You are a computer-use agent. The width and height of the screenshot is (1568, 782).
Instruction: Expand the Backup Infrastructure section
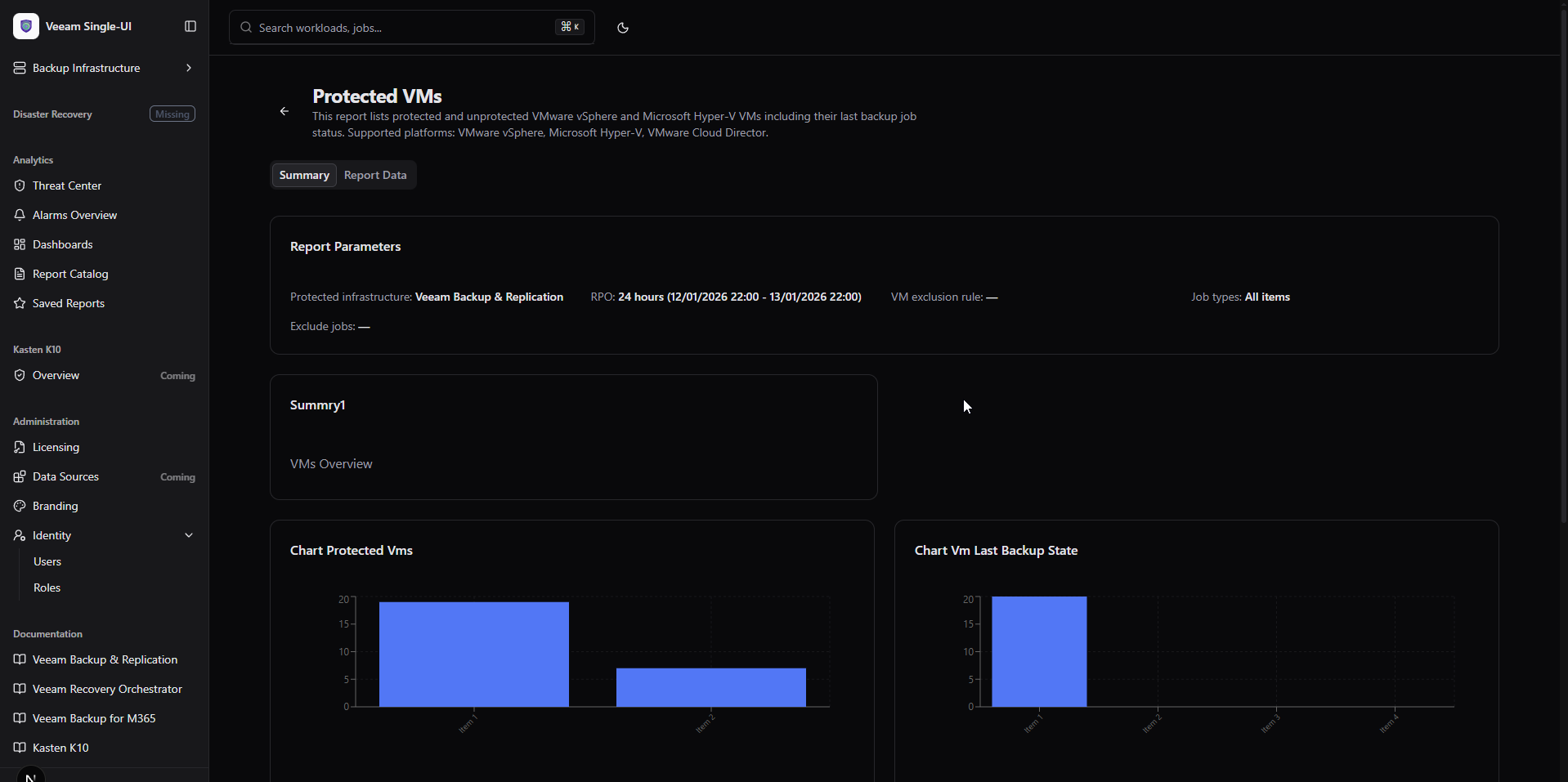[x=188, y=67]
